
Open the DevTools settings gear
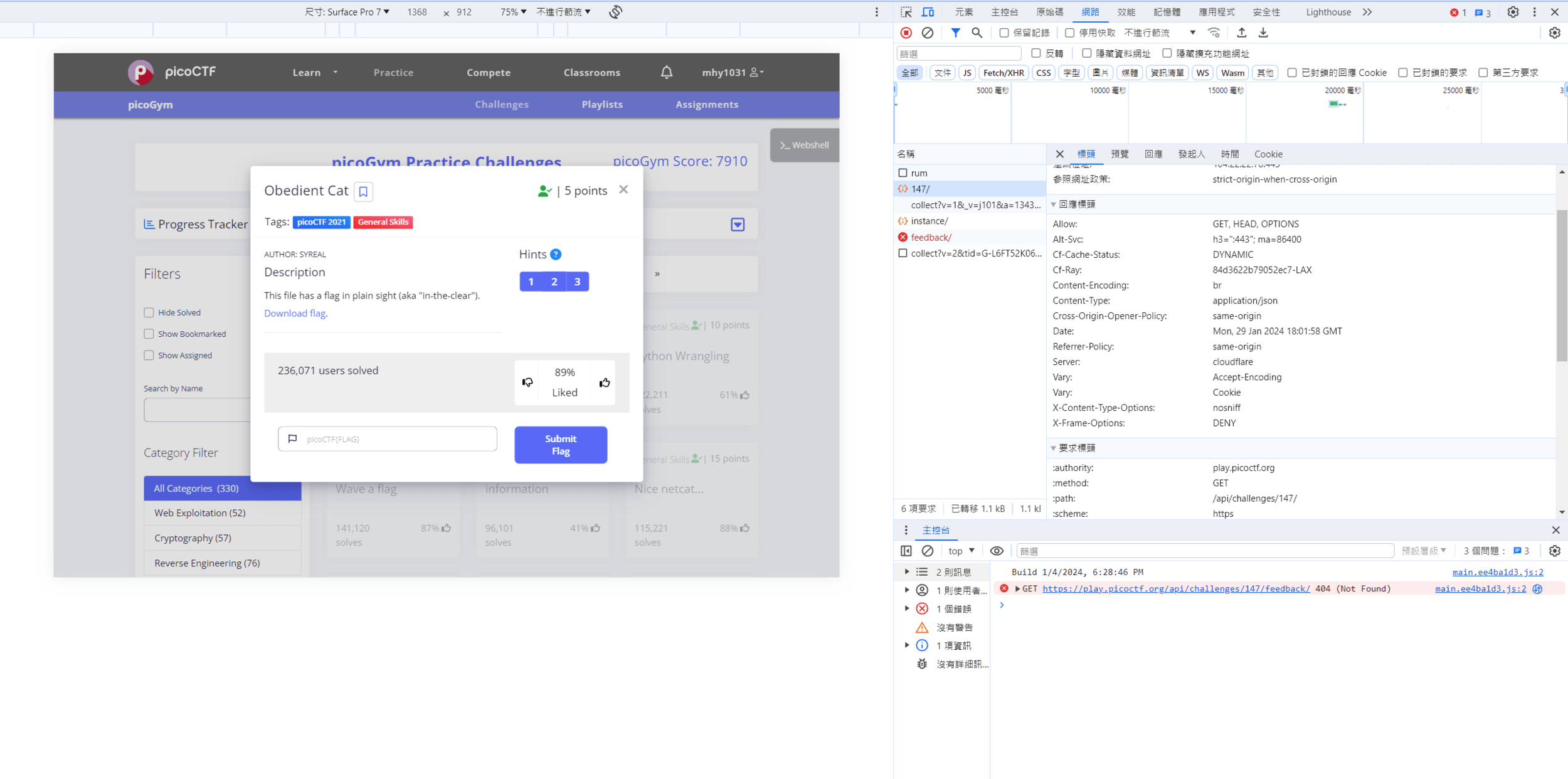pos(1513,12)
